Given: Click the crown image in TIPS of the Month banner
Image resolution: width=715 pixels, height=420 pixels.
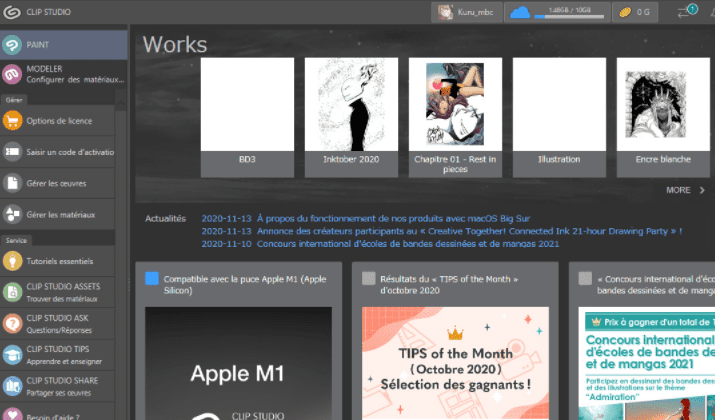Looking at the screenshot, I should (x=455, y=334).
